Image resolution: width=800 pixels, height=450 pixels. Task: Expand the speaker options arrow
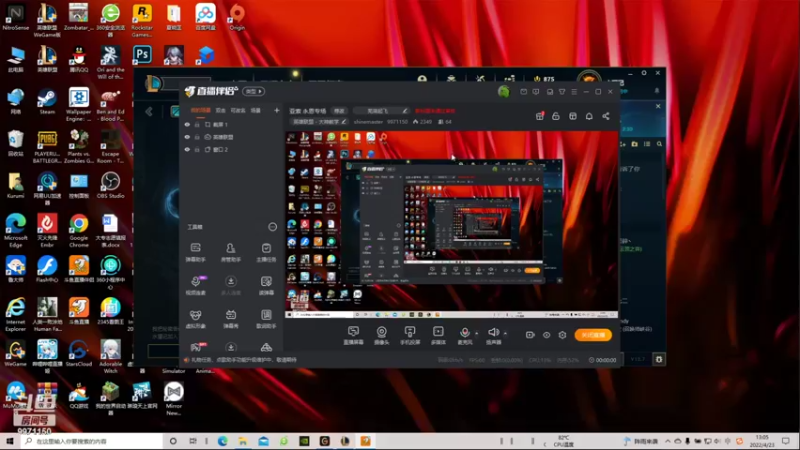click(505, 334)
